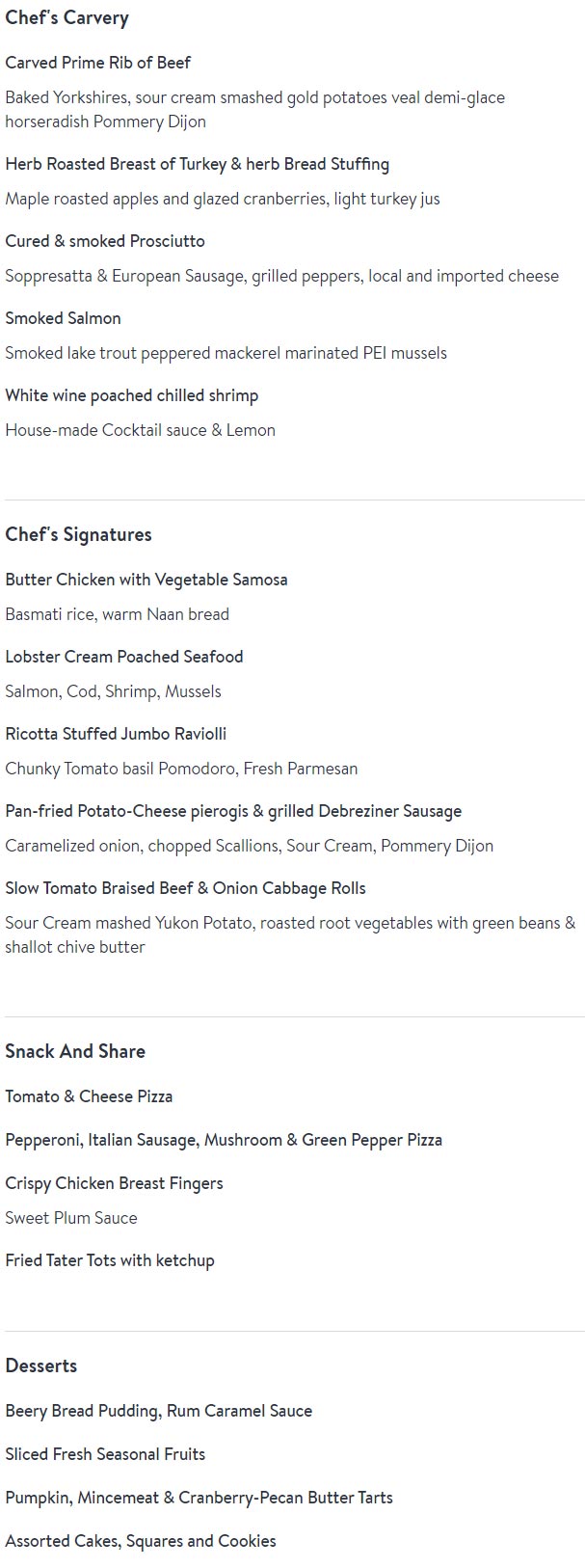Click the Snack And Share heading
Screen dimensions: 585x1568
(75, 1052)
